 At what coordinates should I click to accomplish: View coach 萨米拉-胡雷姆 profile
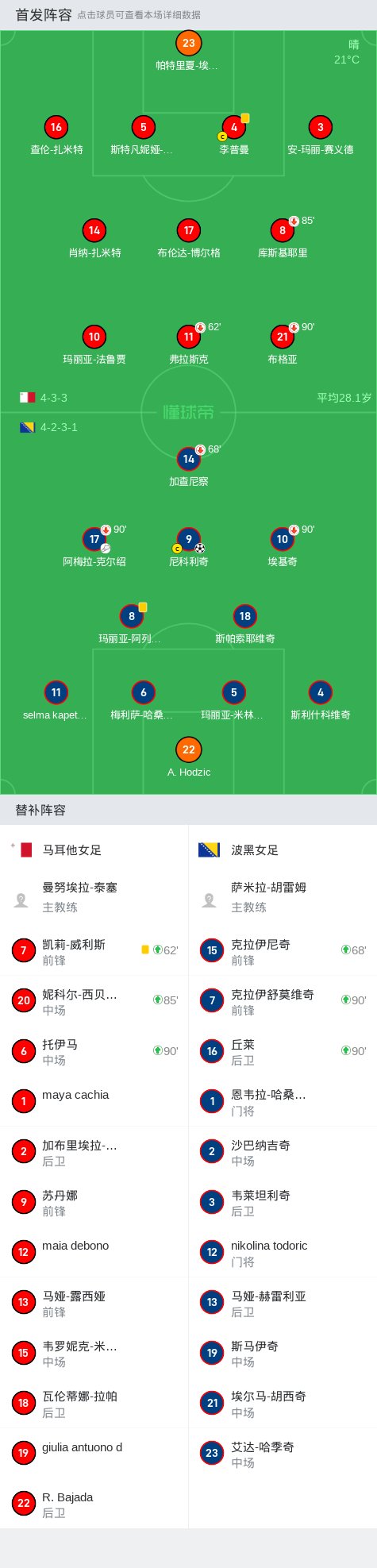click(283, 897)
